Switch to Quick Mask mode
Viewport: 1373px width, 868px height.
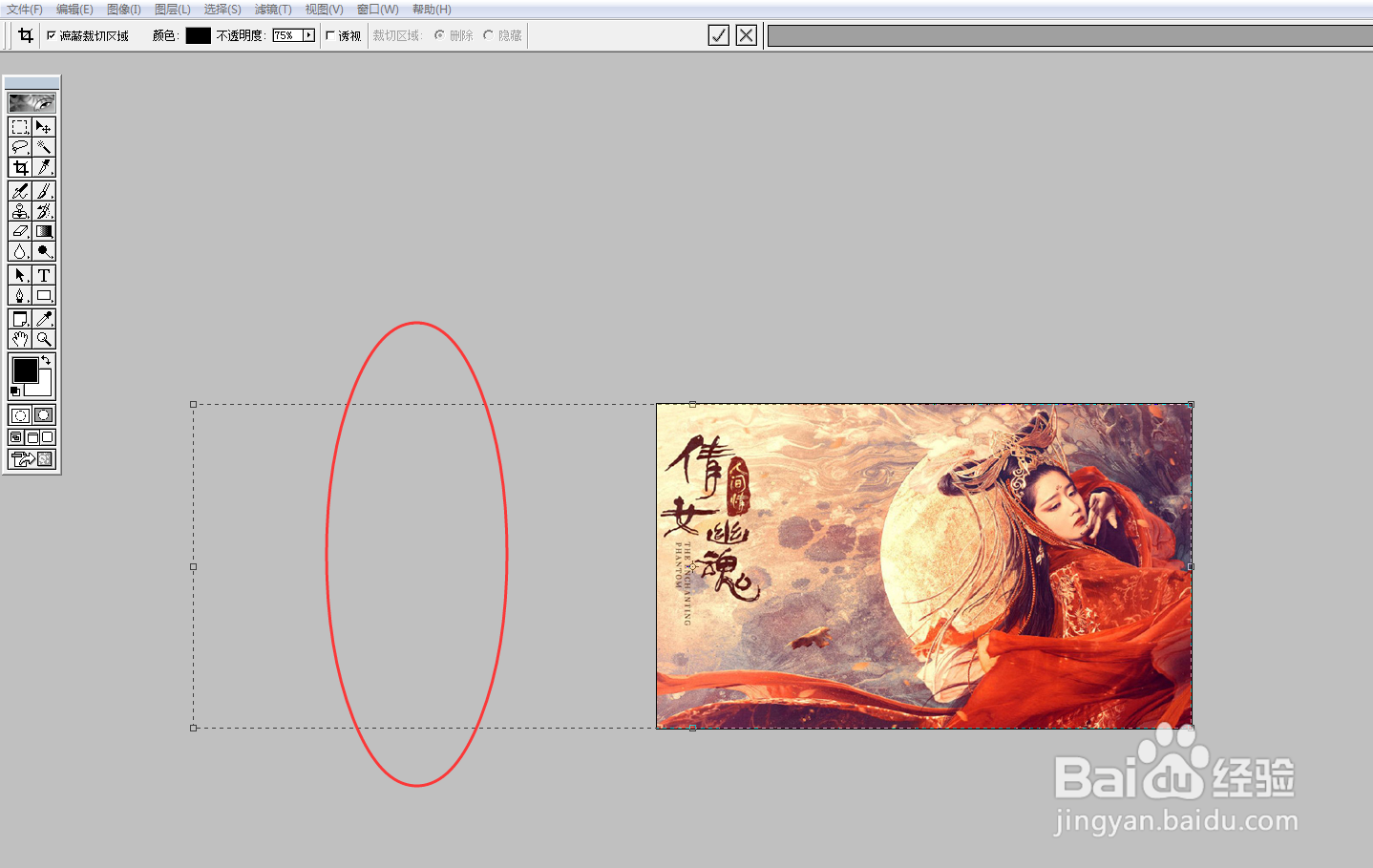[x=44, y=415]
